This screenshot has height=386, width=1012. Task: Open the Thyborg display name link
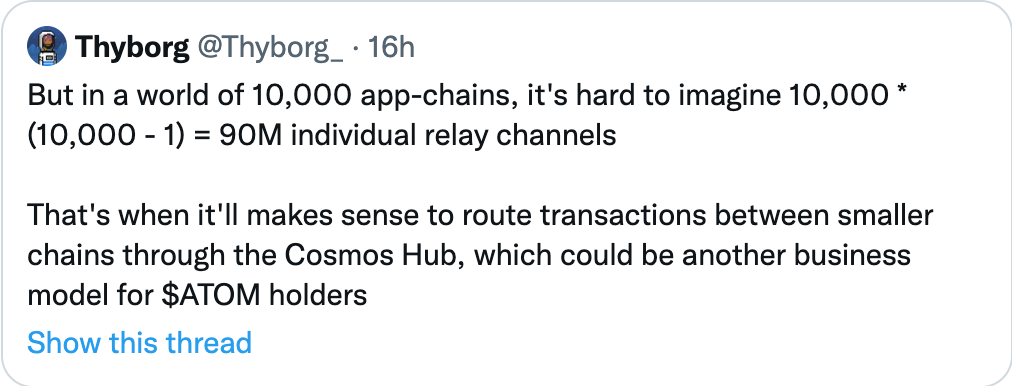point(132,47)
